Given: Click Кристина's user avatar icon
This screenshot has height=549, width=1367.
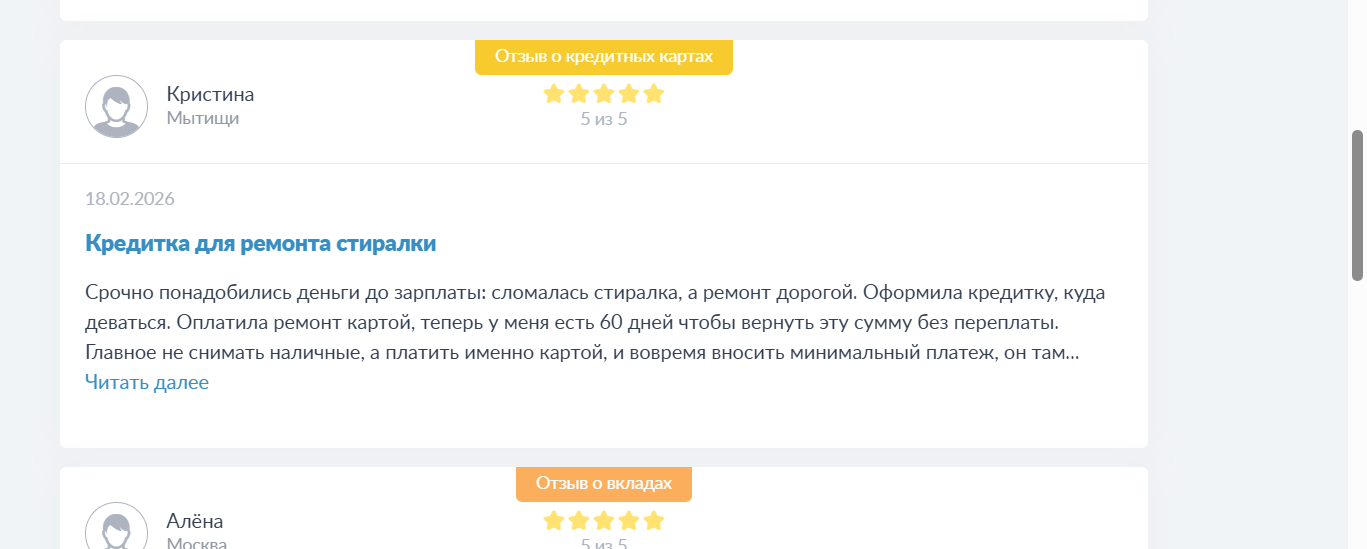Looking at the screenshot, I should [x=117, y=106].
